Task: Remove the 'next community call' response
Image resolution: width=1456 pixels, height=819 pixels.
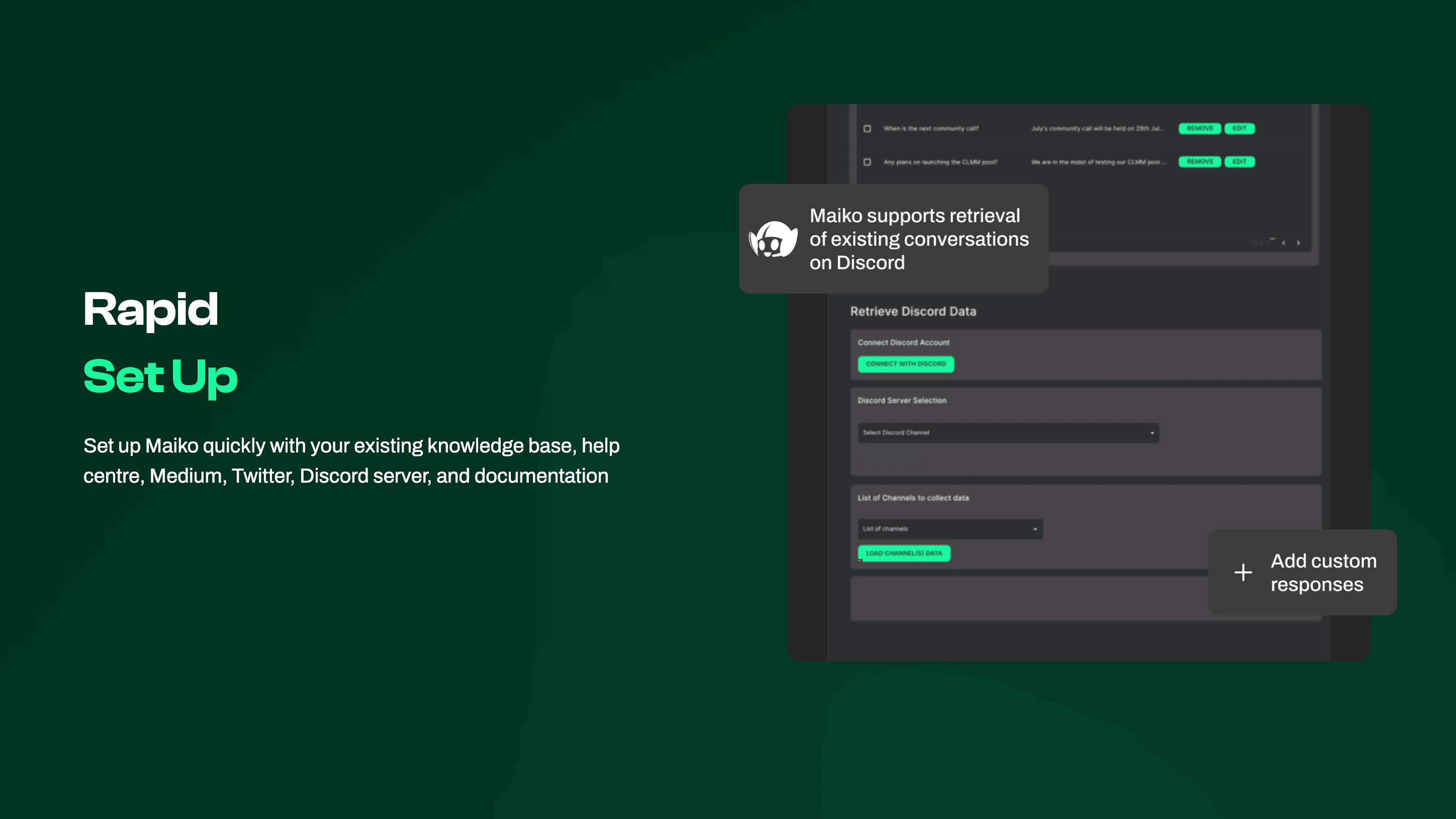Action: click(1200, 128)
